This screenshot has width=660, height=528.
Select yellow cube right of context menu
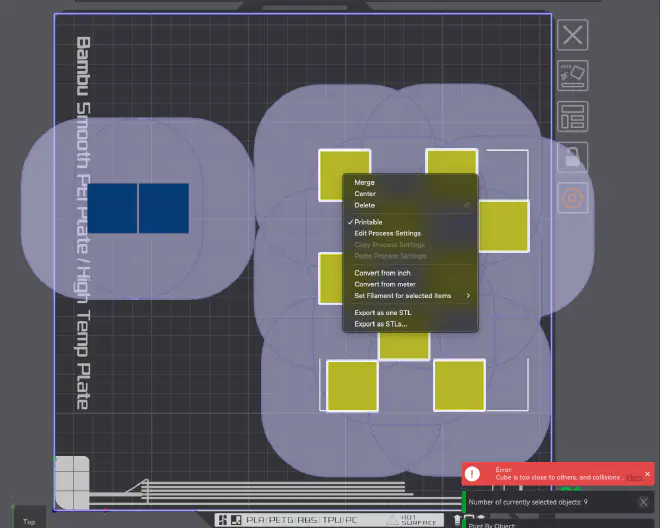[x=504, y=226]
